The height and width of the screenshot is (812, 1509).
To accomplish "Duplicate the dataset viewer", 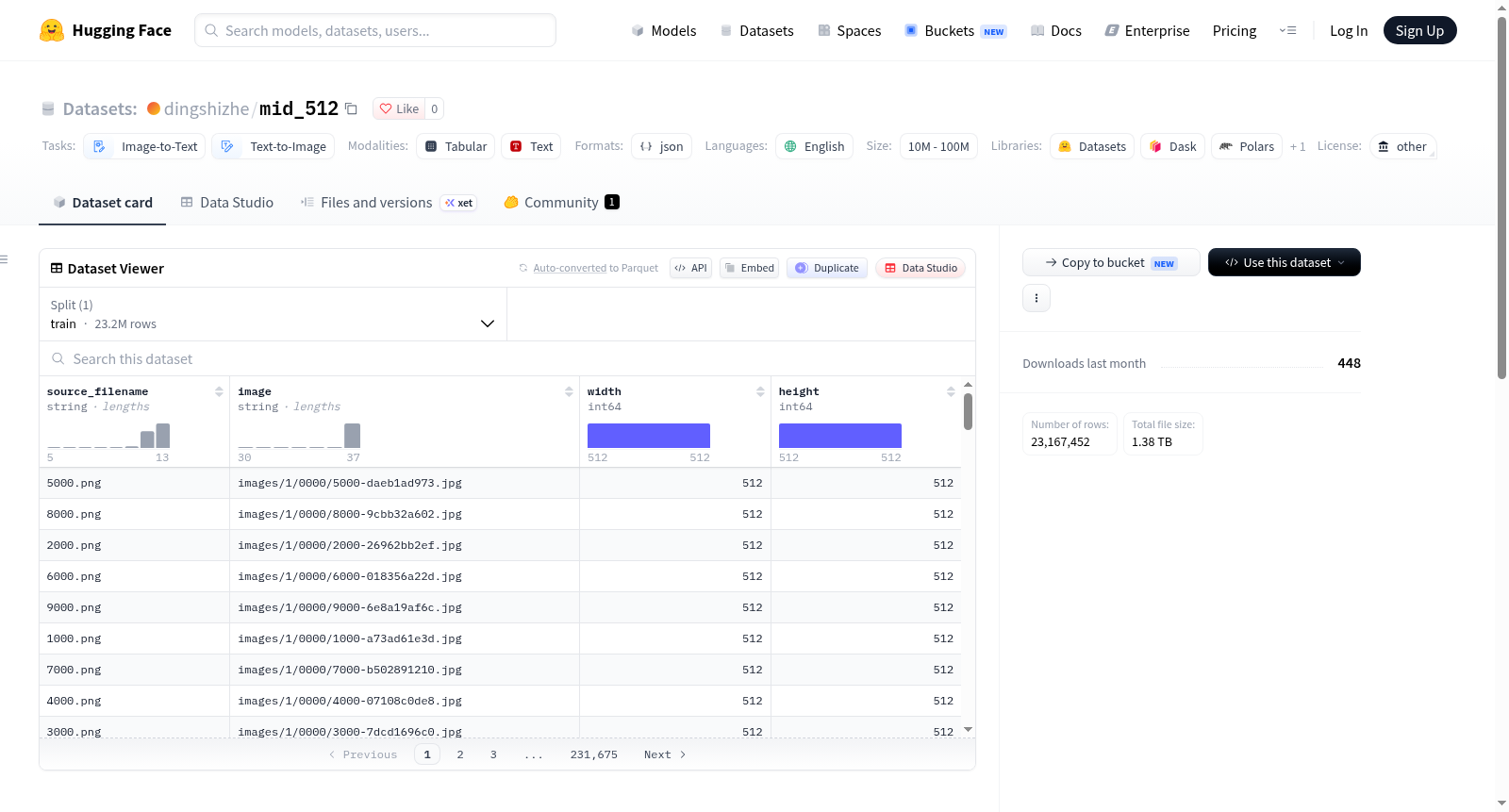I will (x=827, y=268).
